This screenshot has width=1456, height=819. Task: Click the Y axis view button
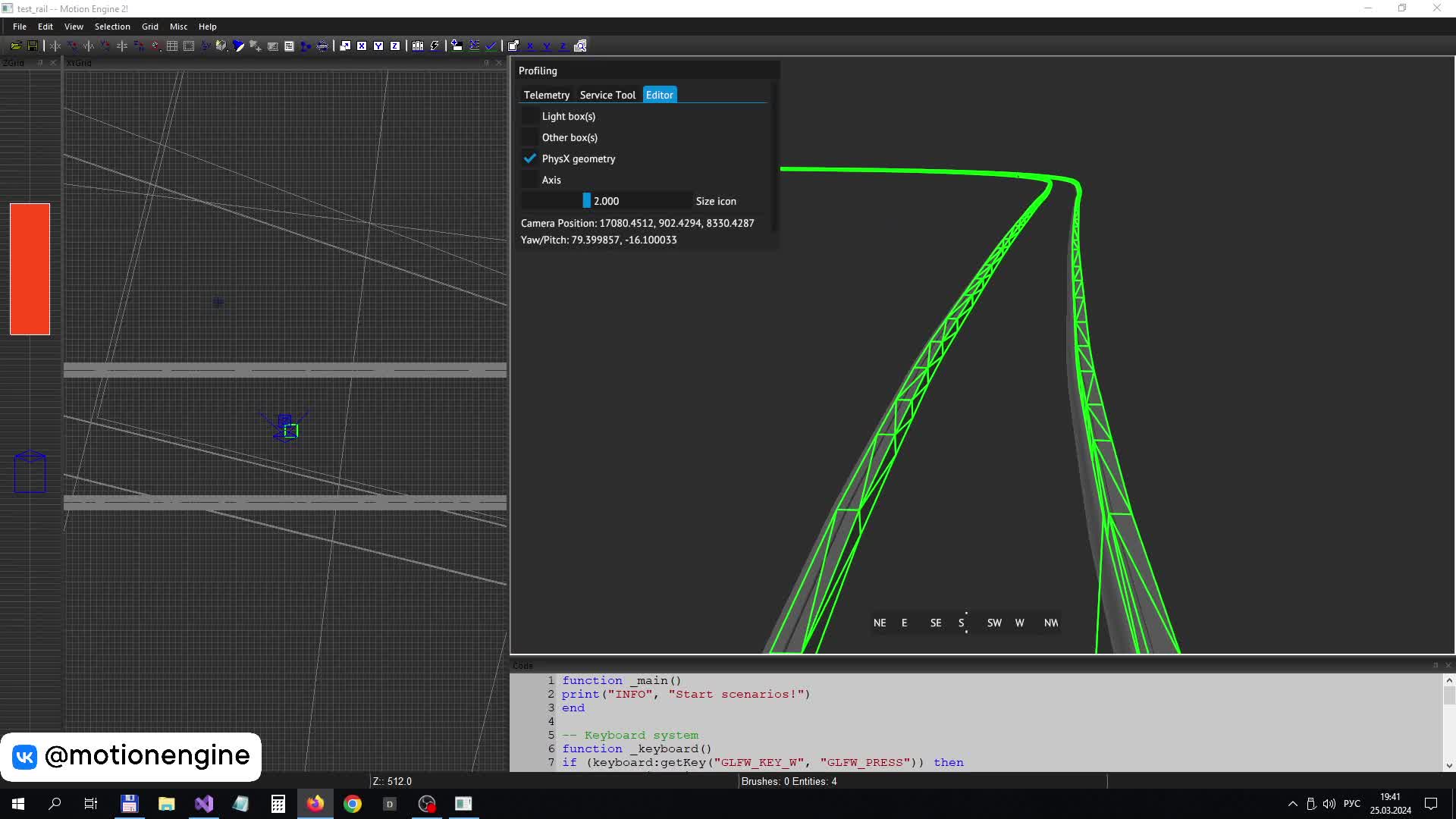pos(378,46)
